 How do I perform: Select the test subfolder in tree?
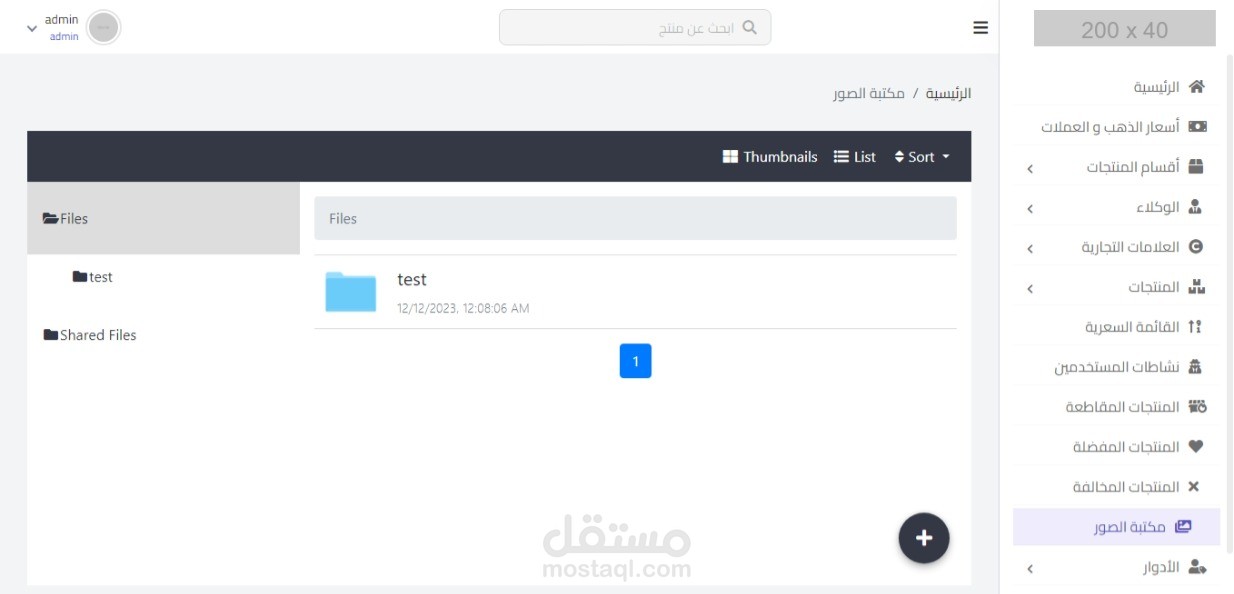pos(92,277)
